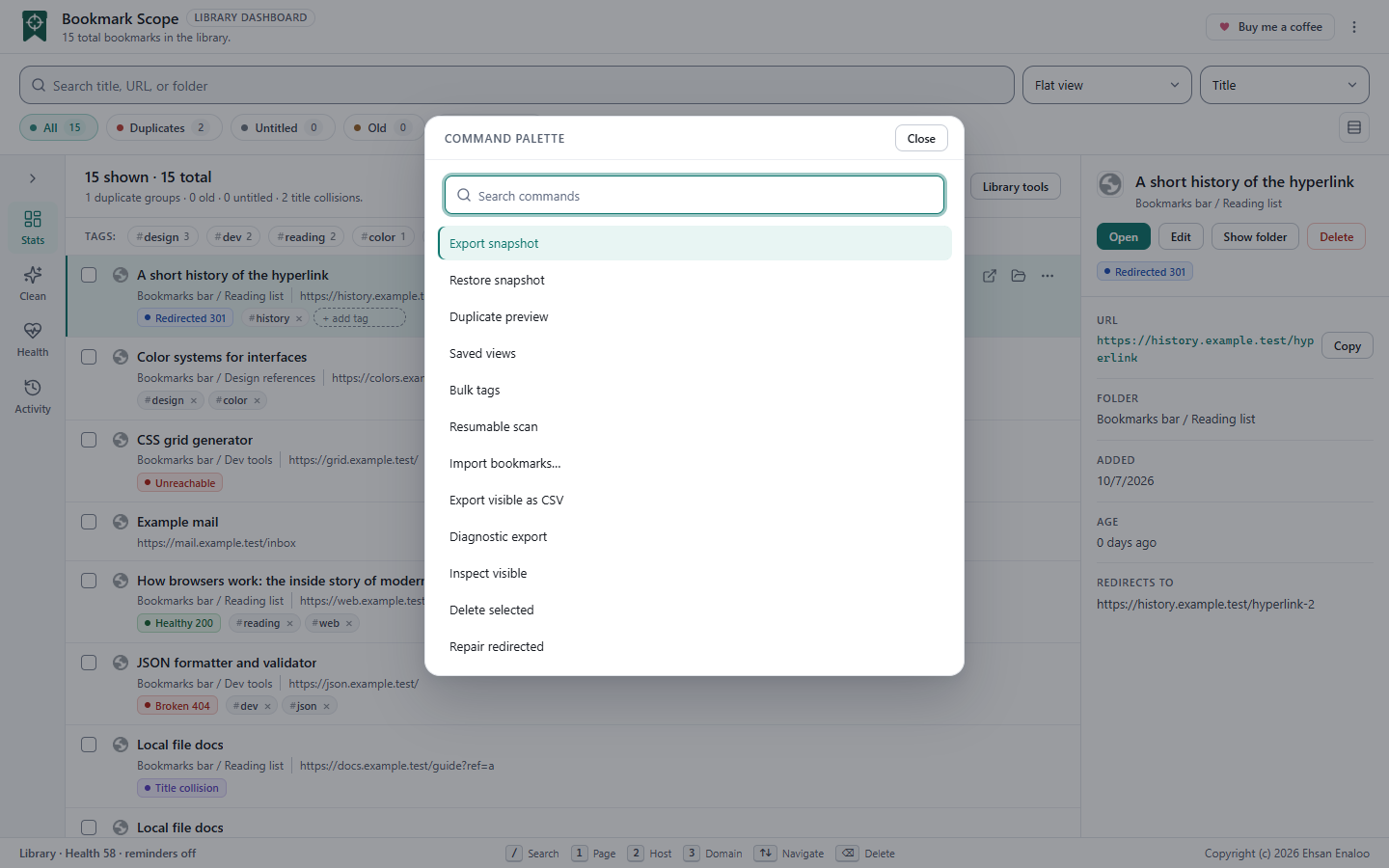Select Restore snapshot command

[694, 280]
